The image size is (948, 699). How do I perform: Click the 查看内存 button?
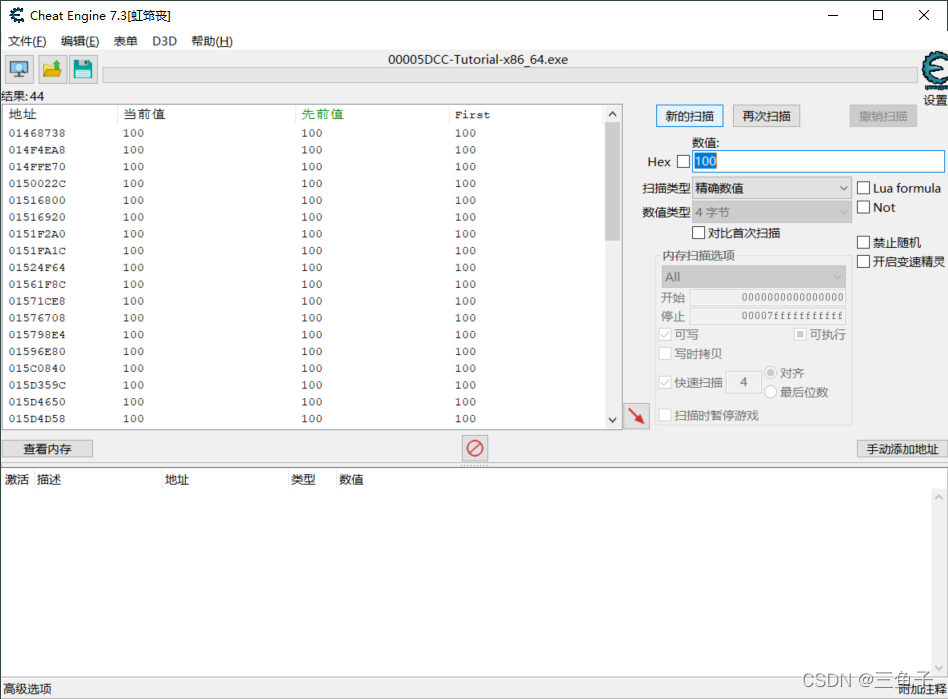pos(47,449)
